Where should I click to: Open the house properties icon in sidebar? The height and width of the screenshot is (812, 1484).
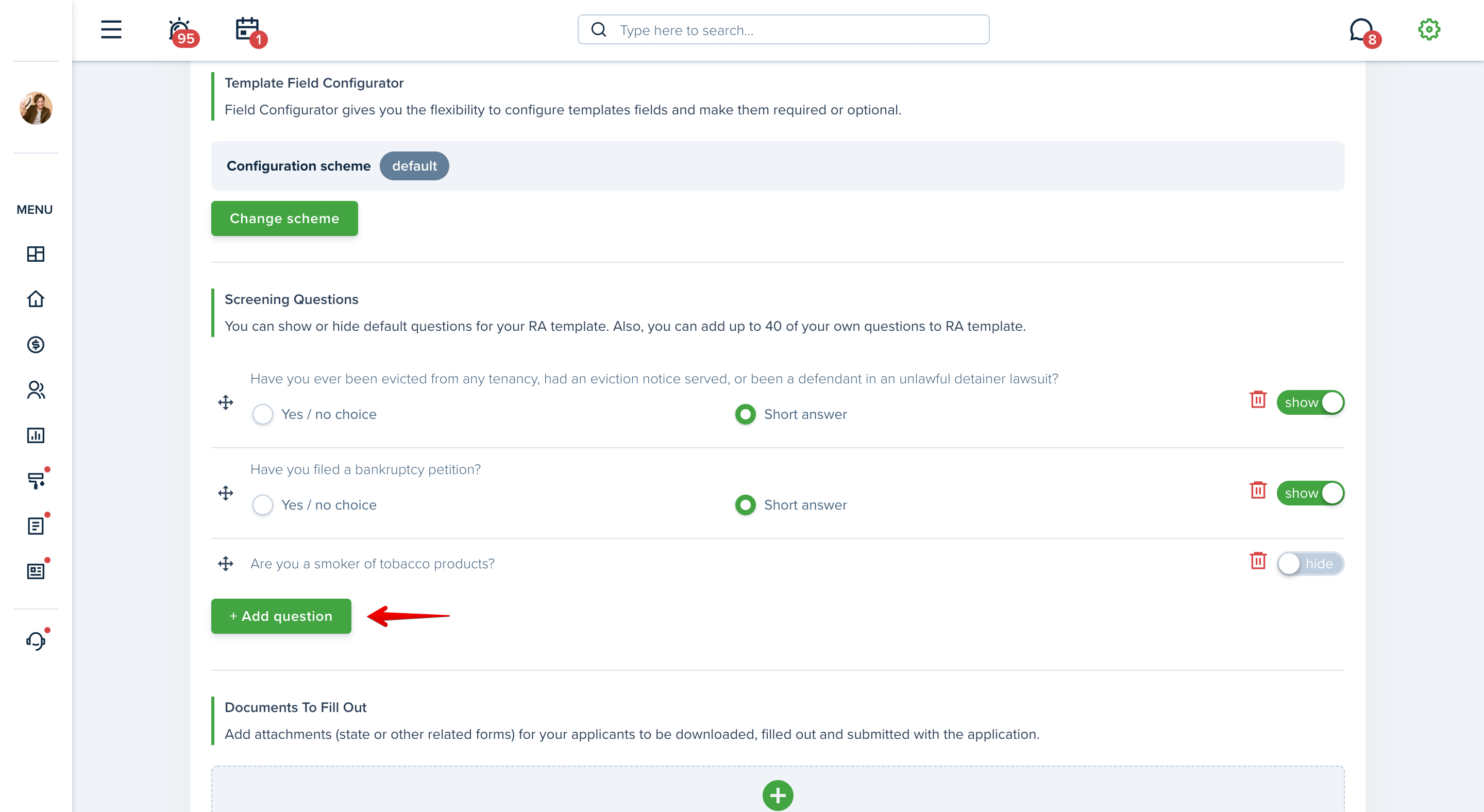click(x=36, y=299)
